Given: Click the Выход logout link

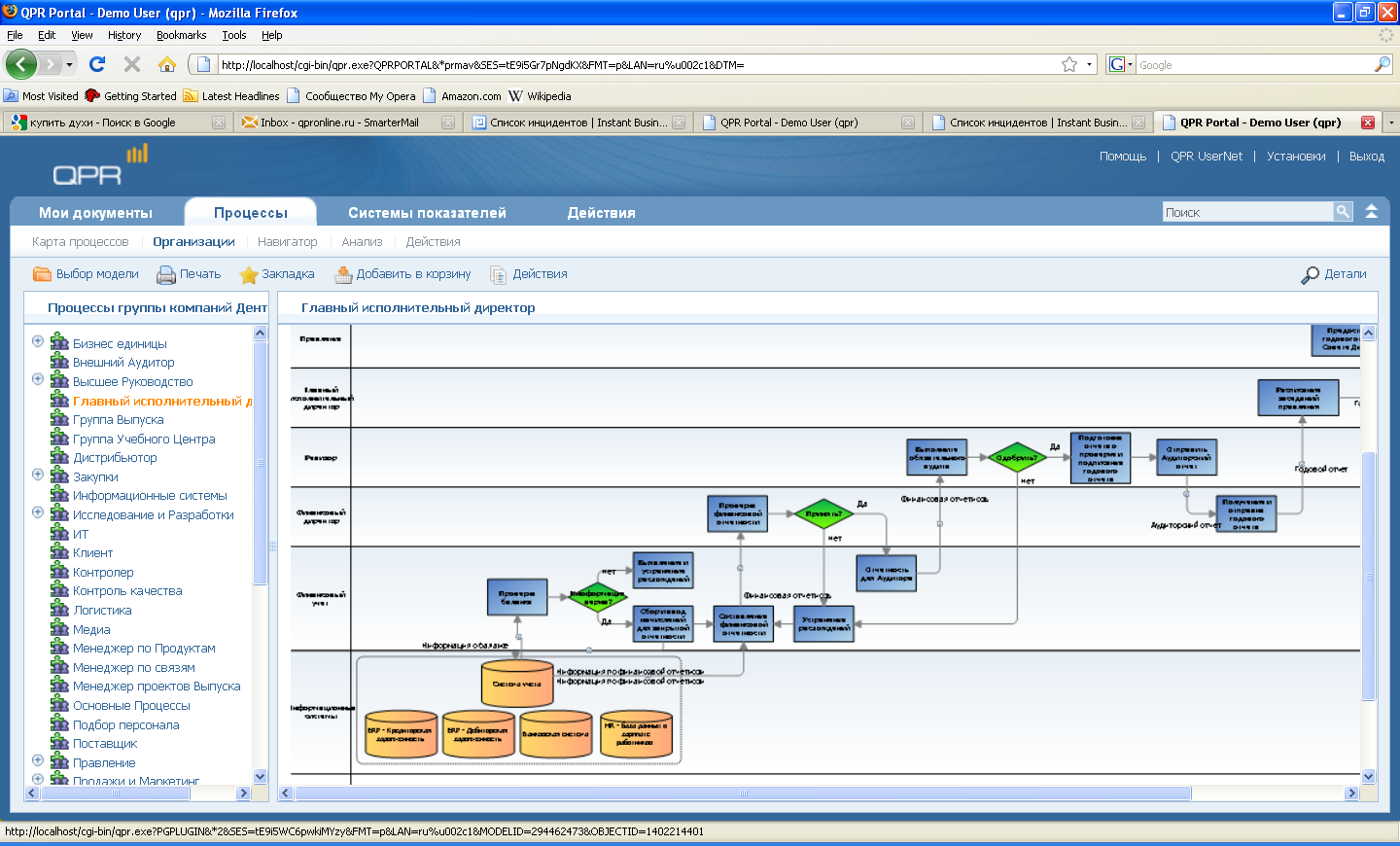Looking at the screenshot, I should (1367, 157).
